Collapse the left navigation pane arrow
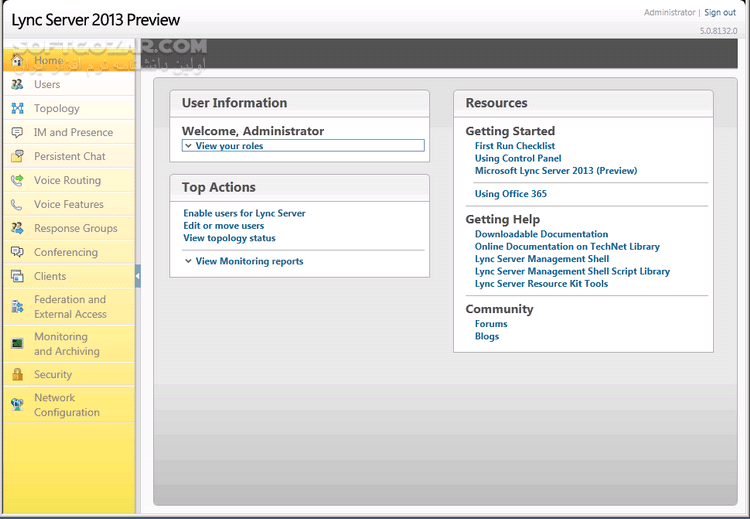The height and width of the screenshot is (519, 750). 138,277
